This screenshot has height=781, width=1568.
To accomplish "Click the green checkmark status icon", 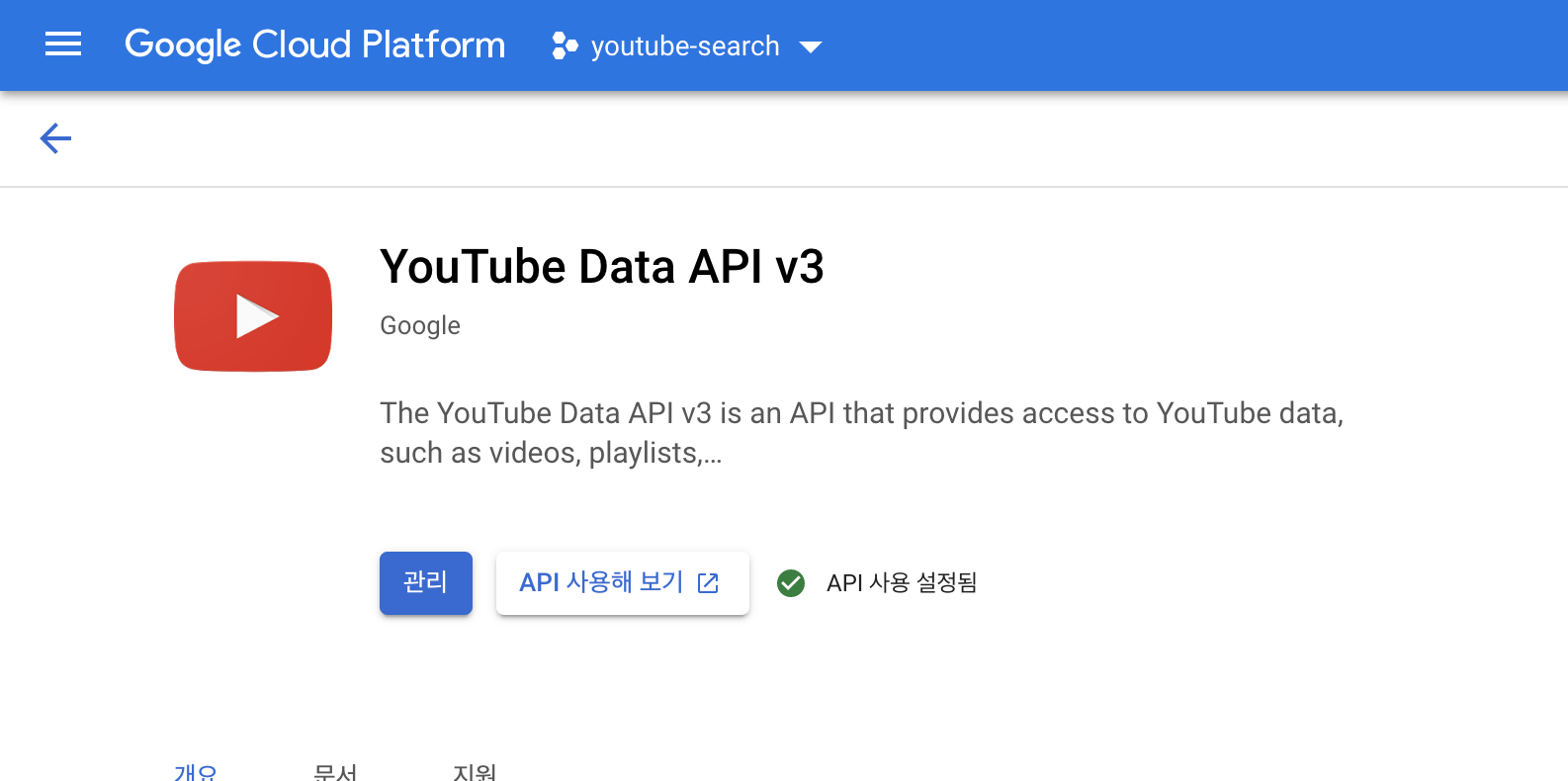I will pos(791,583).
